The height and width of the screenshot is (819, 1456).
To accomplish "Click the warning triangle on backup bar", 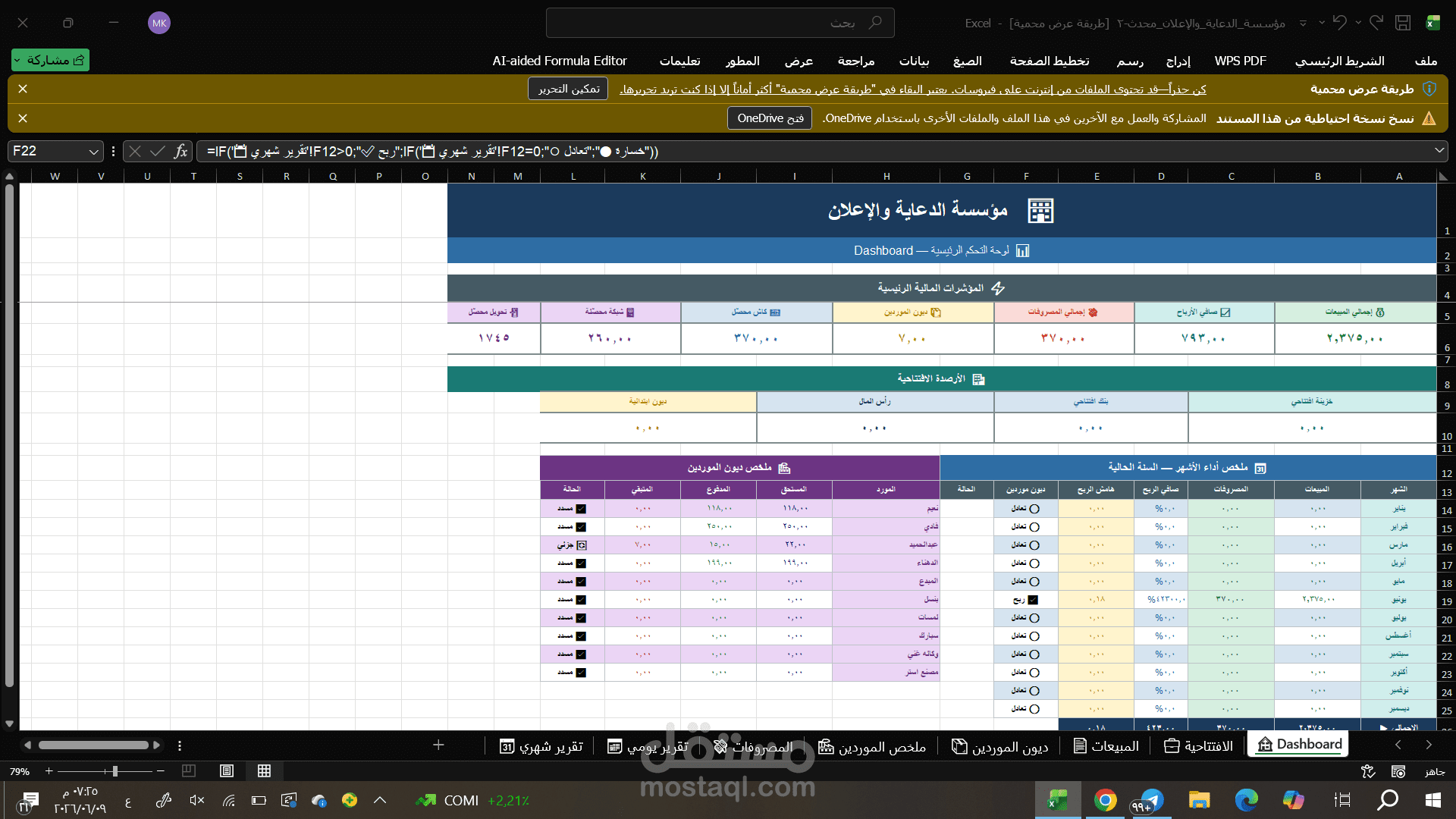I will point(1429,118).
